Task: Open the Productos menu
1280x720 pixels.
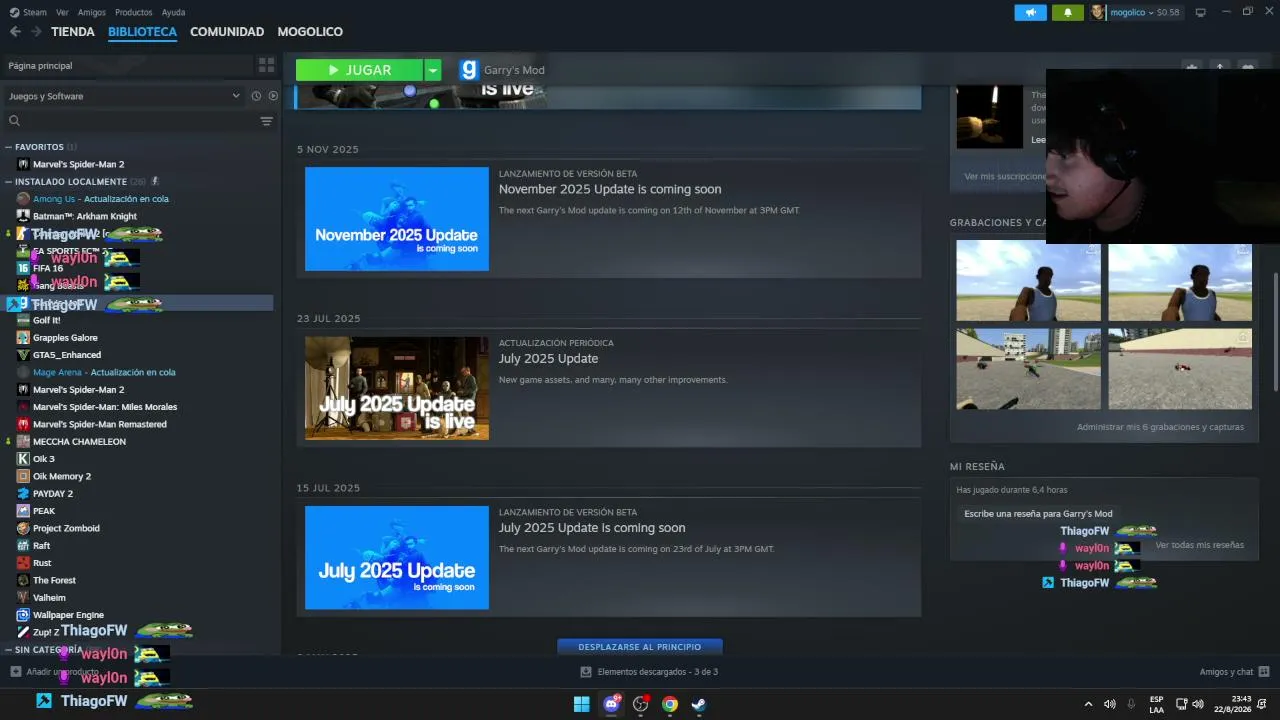Action: 133,12
